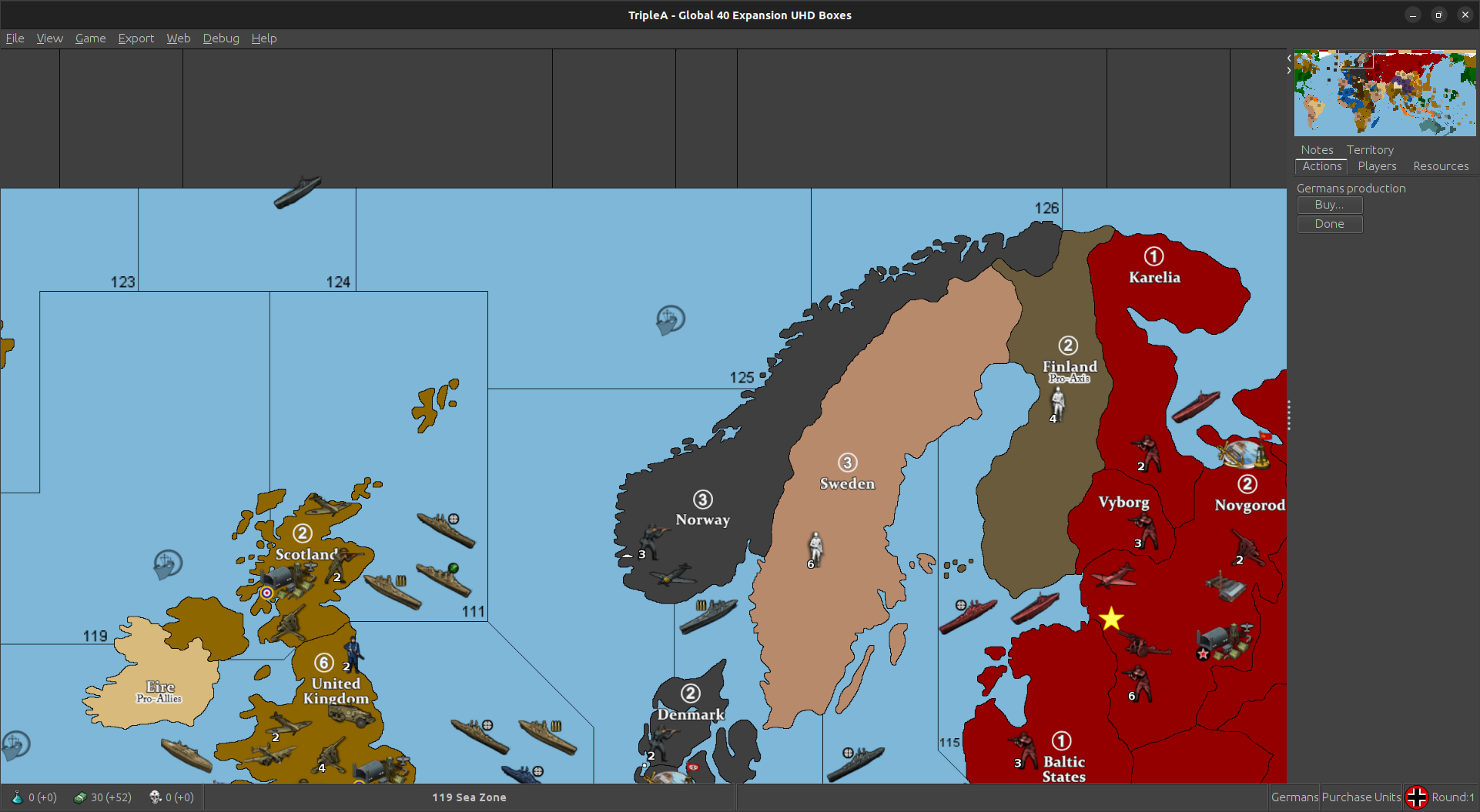The width and height of the screenshot is (1480, 812).
Task: Click the sea zone 126 number
Action: coord(1046,209)
